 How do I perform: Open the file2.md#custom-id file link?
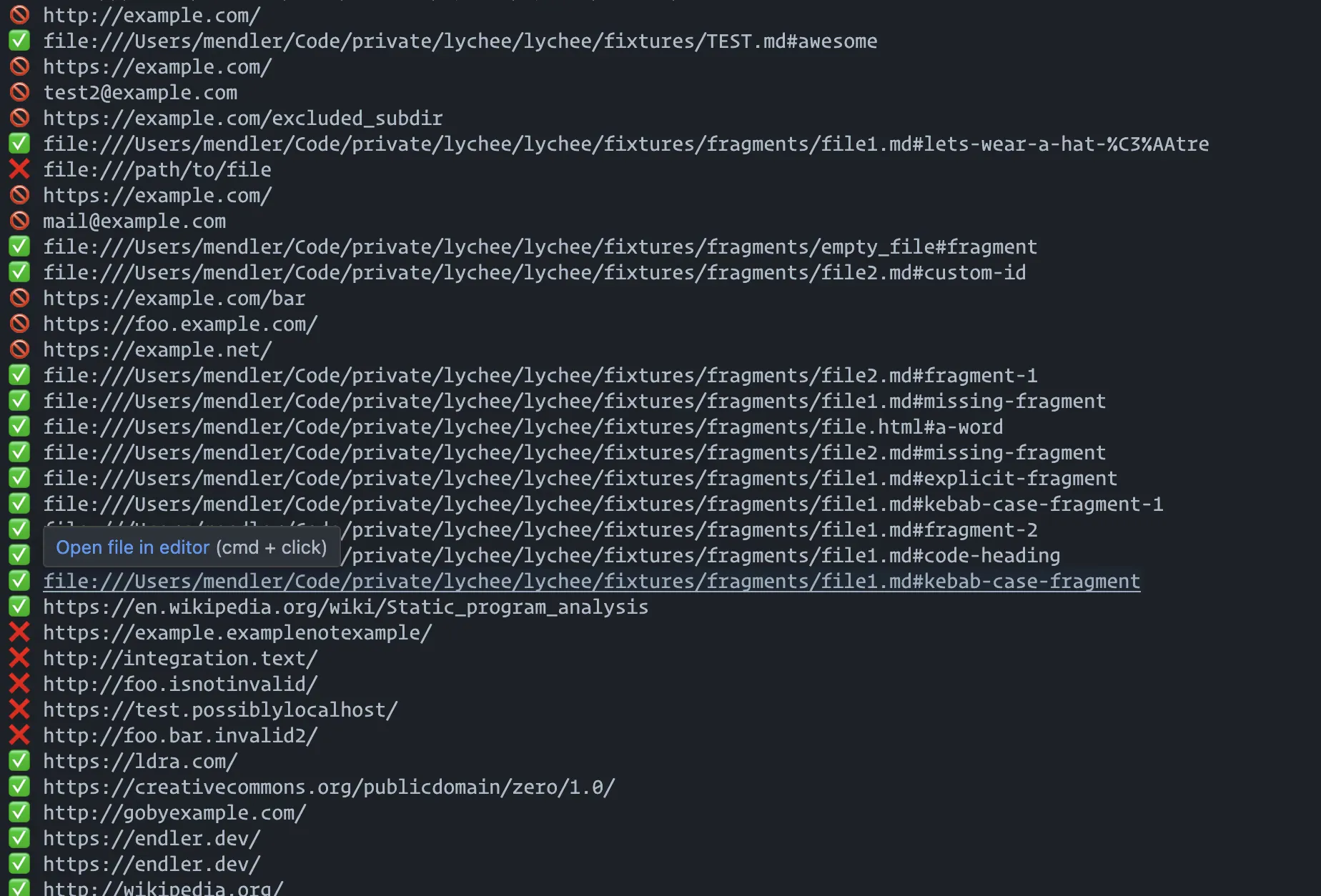pos(534,273)
